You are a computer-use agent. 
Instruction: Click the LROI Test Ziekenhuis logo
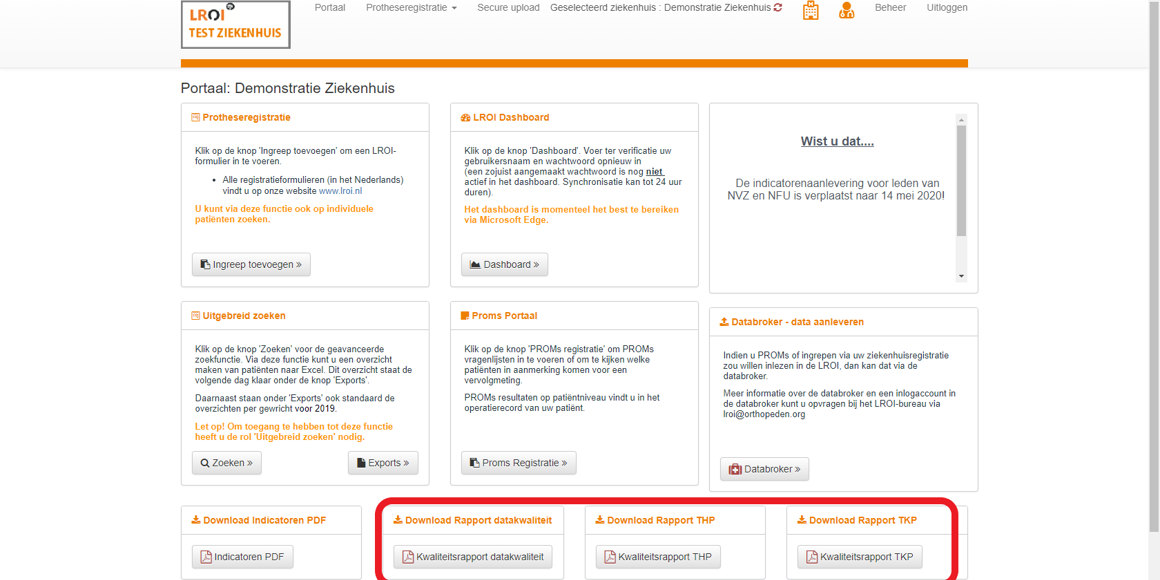[x=235, y=25]
